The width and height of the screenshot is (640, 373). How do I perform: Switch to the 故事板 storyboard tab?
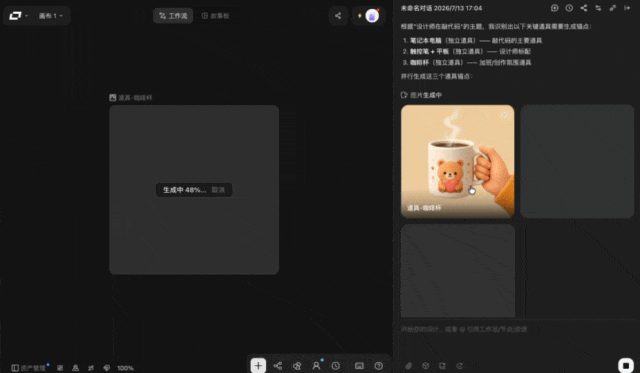point(216,16)
